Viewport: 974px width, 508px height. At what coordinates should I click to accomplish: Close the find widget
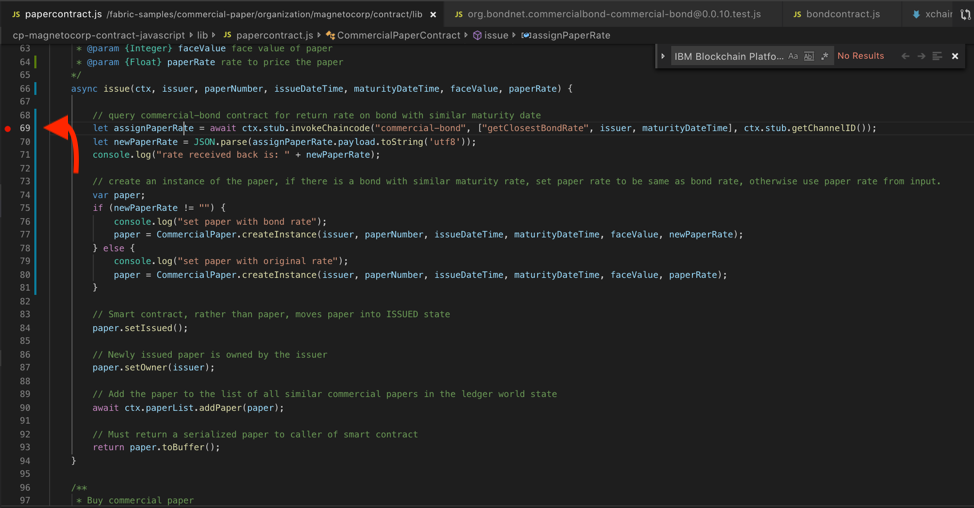(x=955, y=57)
